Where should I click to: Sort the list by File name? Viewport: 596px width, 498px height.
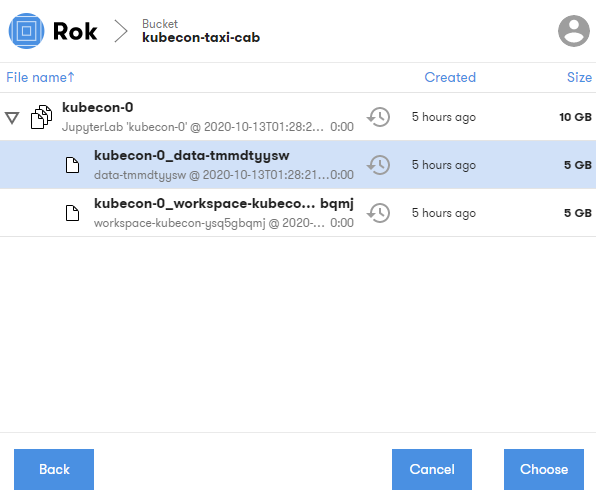[40, 77]
